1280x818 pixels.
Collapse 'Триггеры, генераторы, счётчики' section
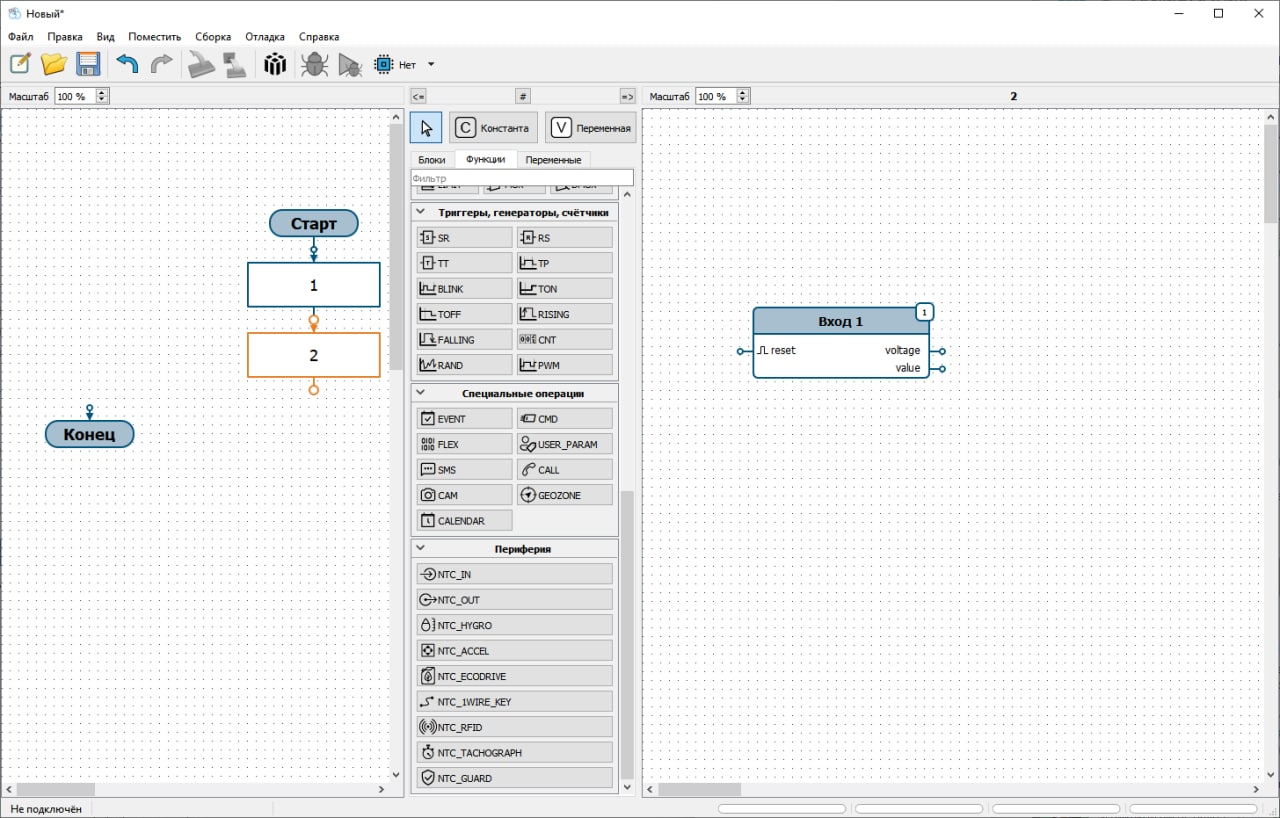[x=421, y=212]
